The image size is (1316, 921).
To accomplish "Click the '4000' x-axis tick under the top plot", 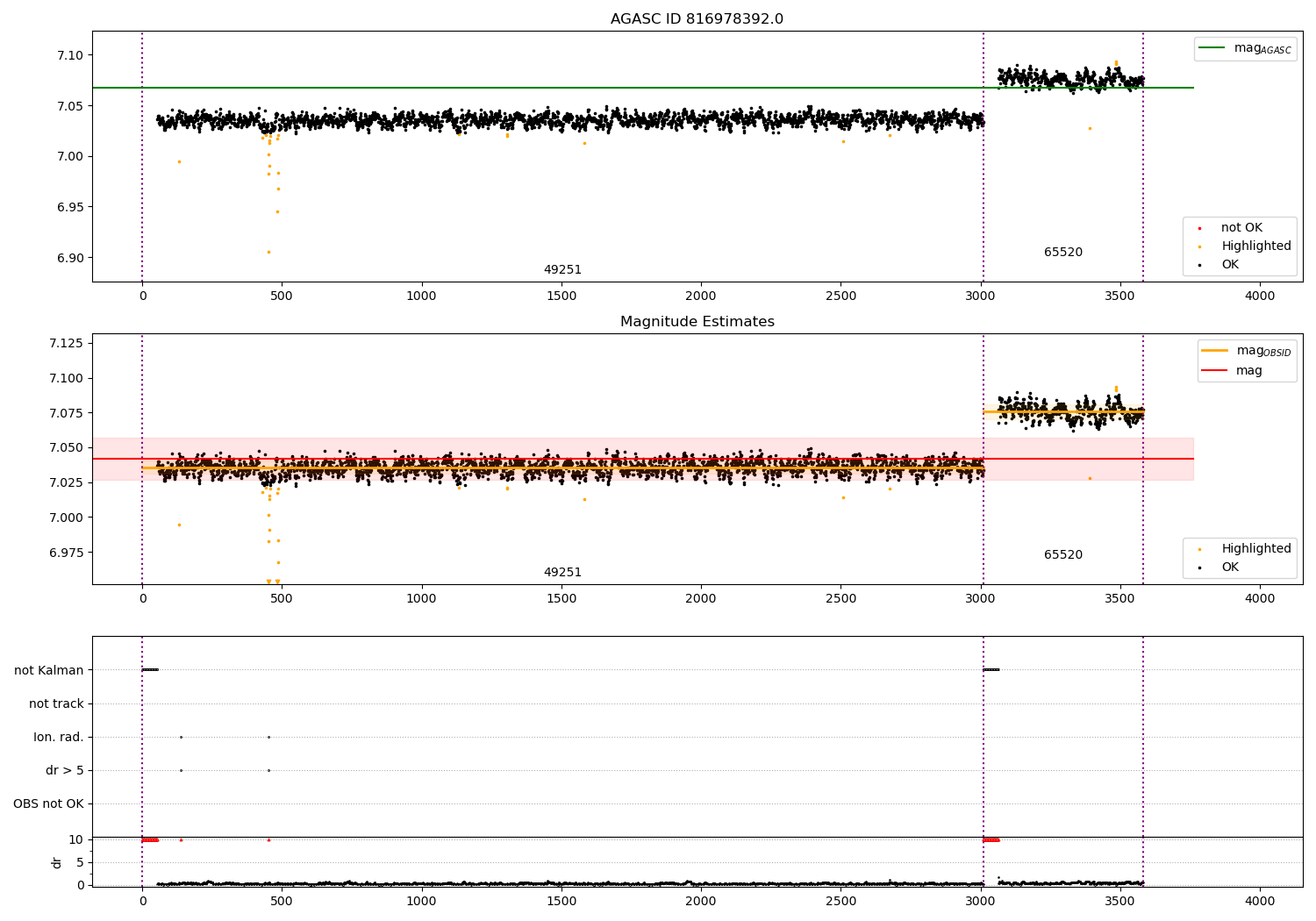I will (x=1260, y=296).
